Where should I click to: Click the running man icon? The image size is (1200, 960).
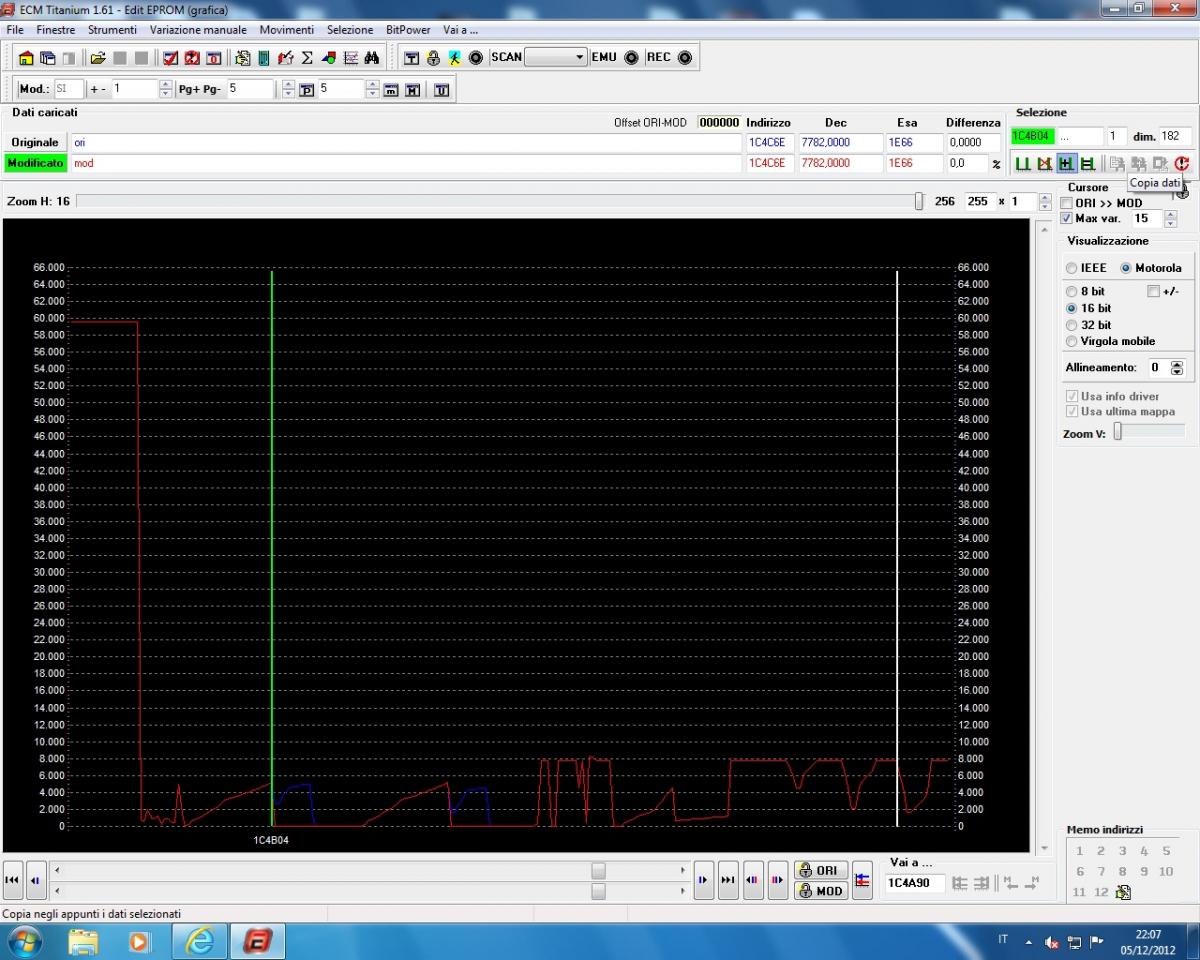click(454, 58)
